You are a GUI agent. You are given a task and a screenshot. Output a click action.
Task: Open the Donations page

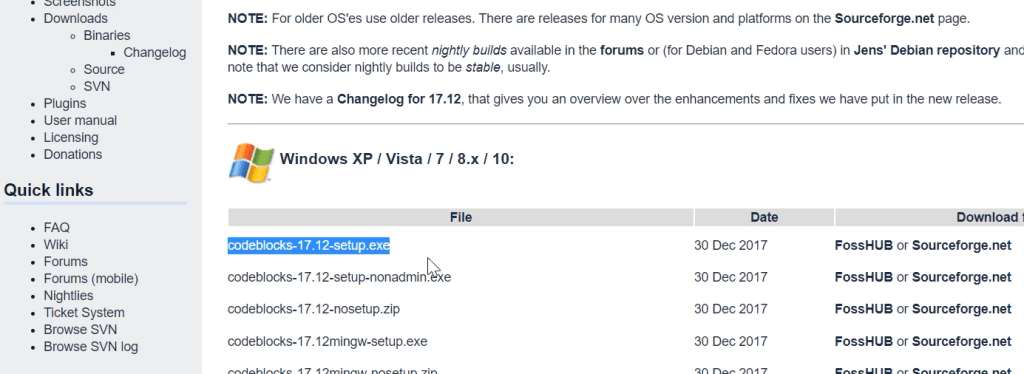click(x=73, y=154)
